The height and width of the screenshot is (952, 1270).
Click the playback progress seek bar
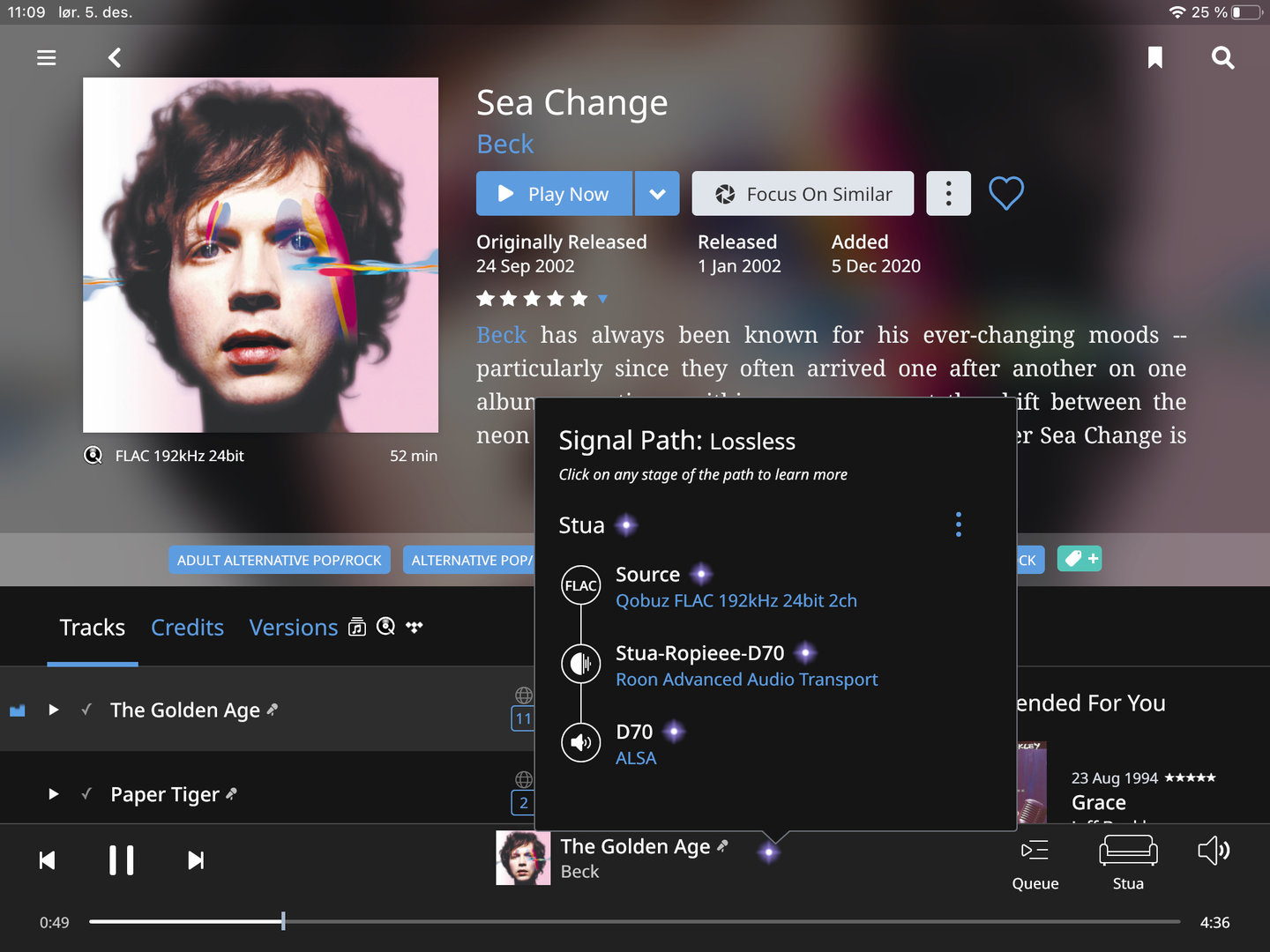[x=635, y=922]
